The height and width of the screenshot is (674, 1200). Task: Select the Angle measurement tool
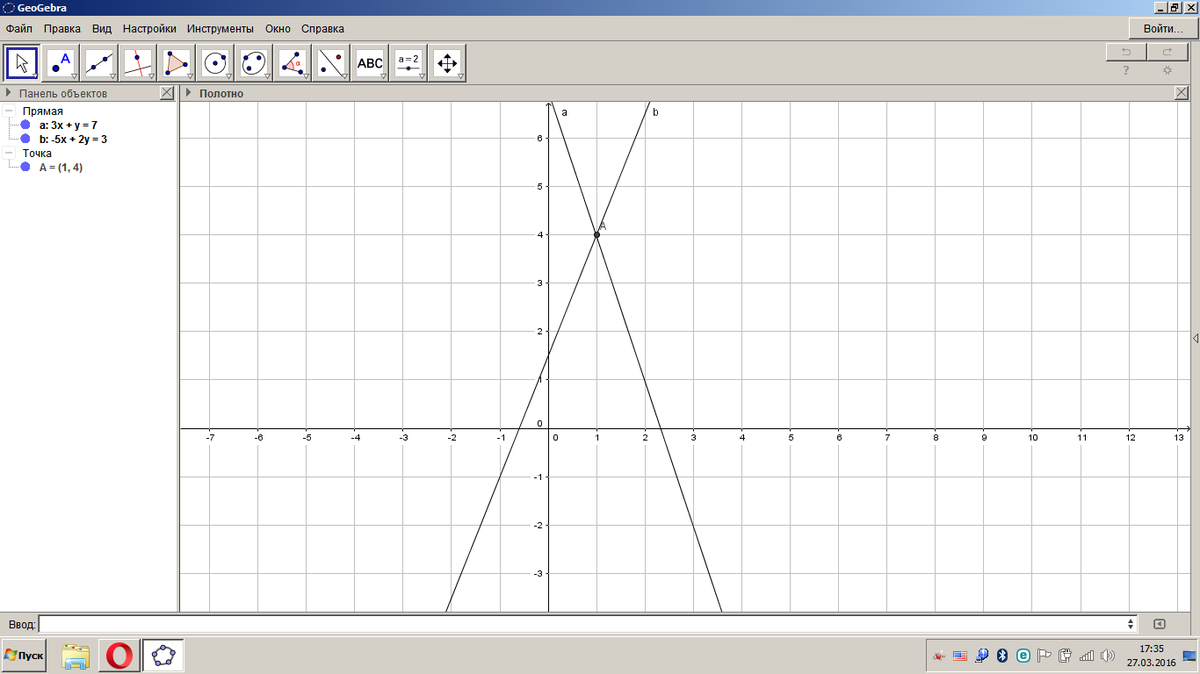coord(293,63)
